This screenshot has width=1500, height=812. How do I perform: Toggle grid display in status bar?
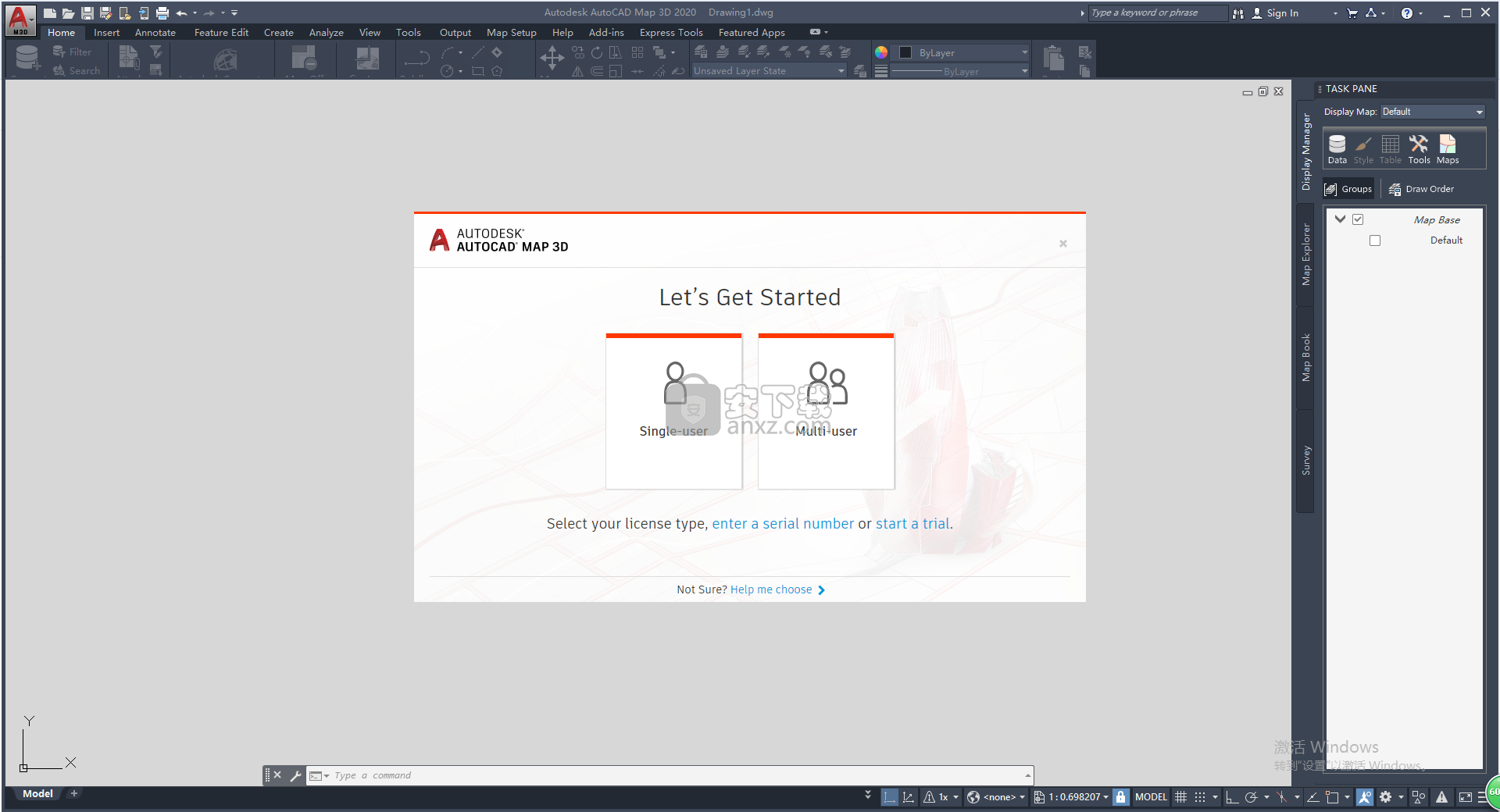[x=1180, y=797]
